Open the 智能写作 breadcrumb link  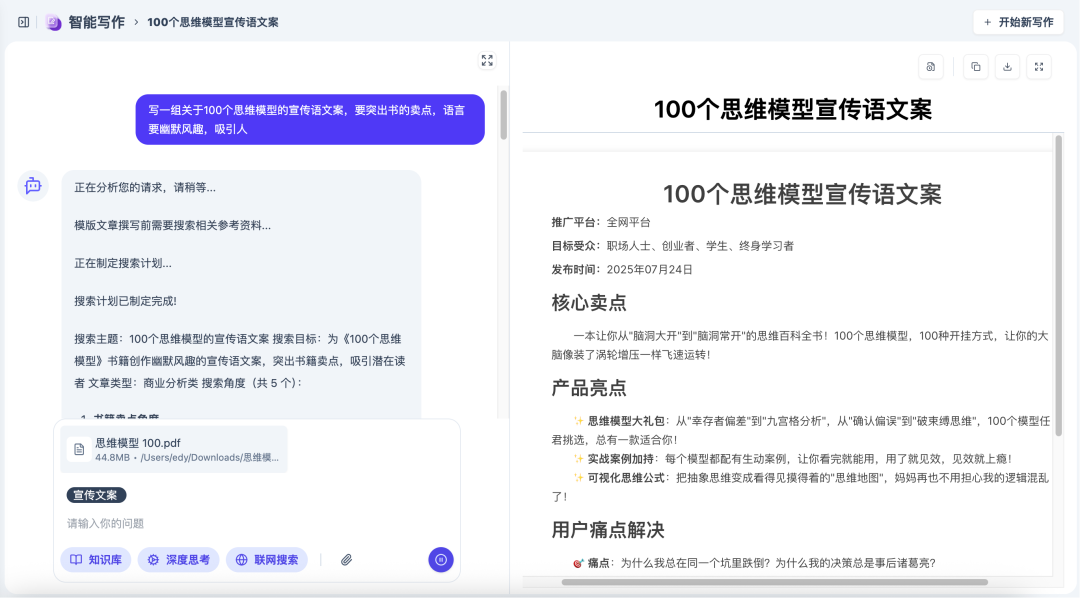(x=96, y=22)
